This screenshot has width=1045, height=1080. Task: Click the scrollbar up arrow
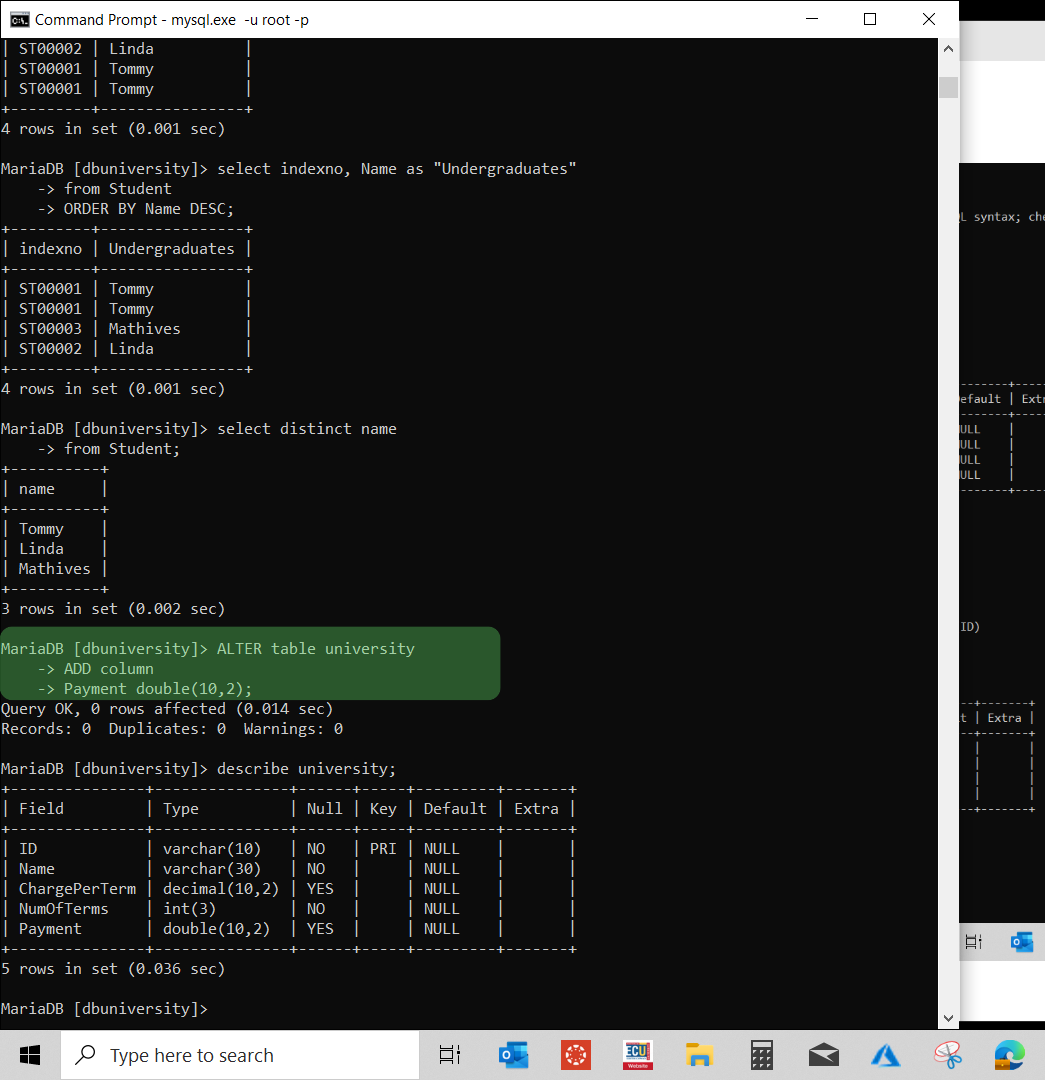947,47
